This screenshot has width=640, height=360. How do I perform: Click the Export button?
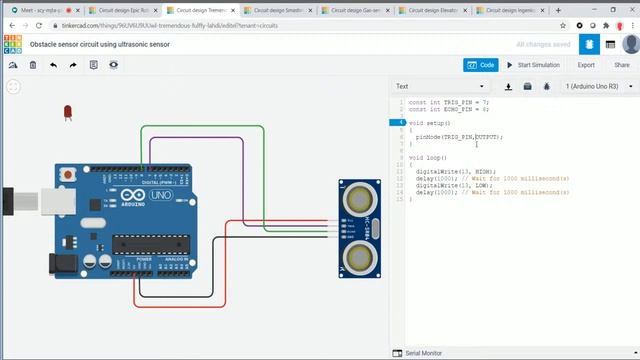click(x=586, y=65)
